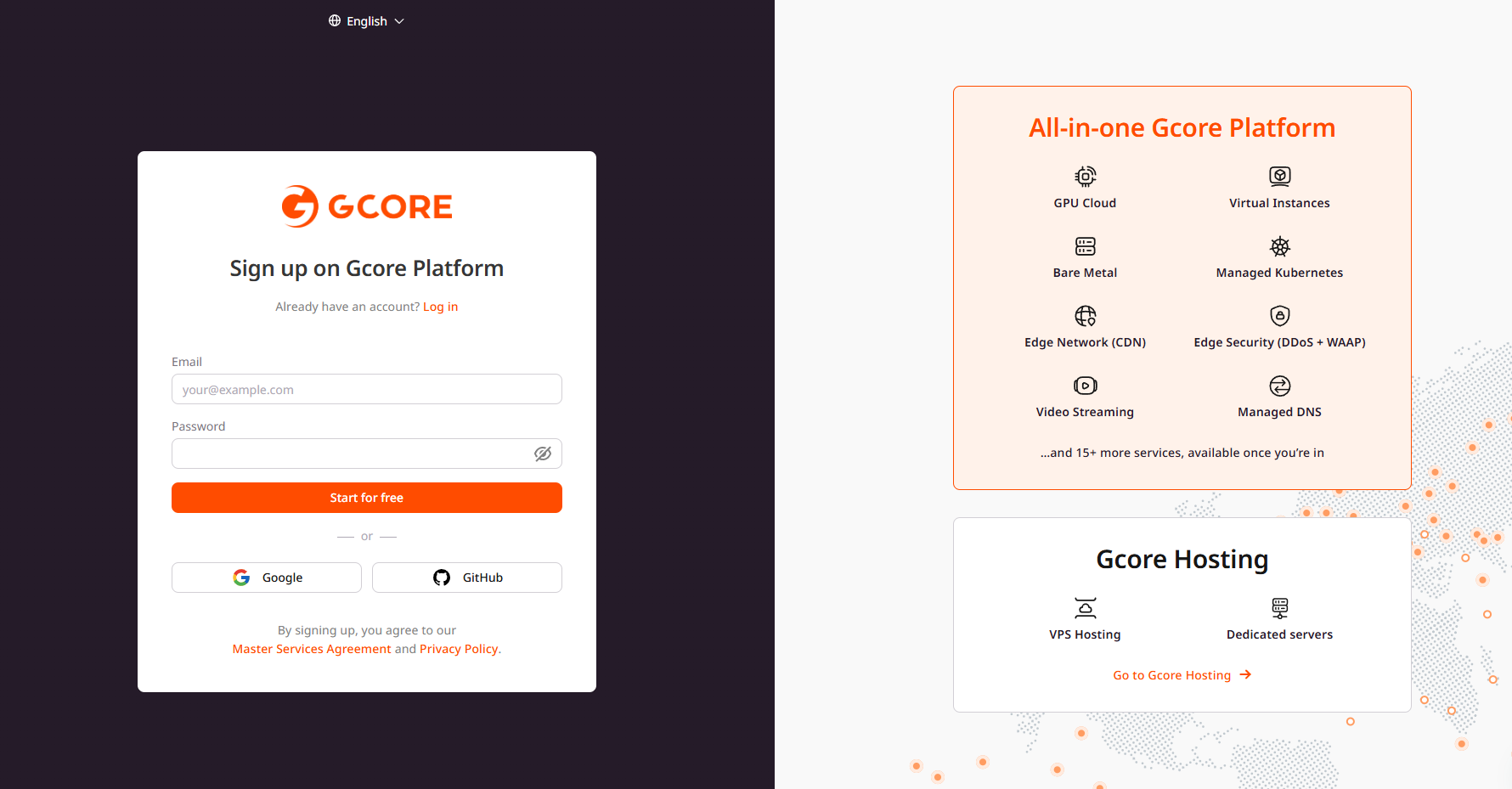Click the globe language icon
The width and height of the screenshot is (1512, 789).
[x=335, y=20]
